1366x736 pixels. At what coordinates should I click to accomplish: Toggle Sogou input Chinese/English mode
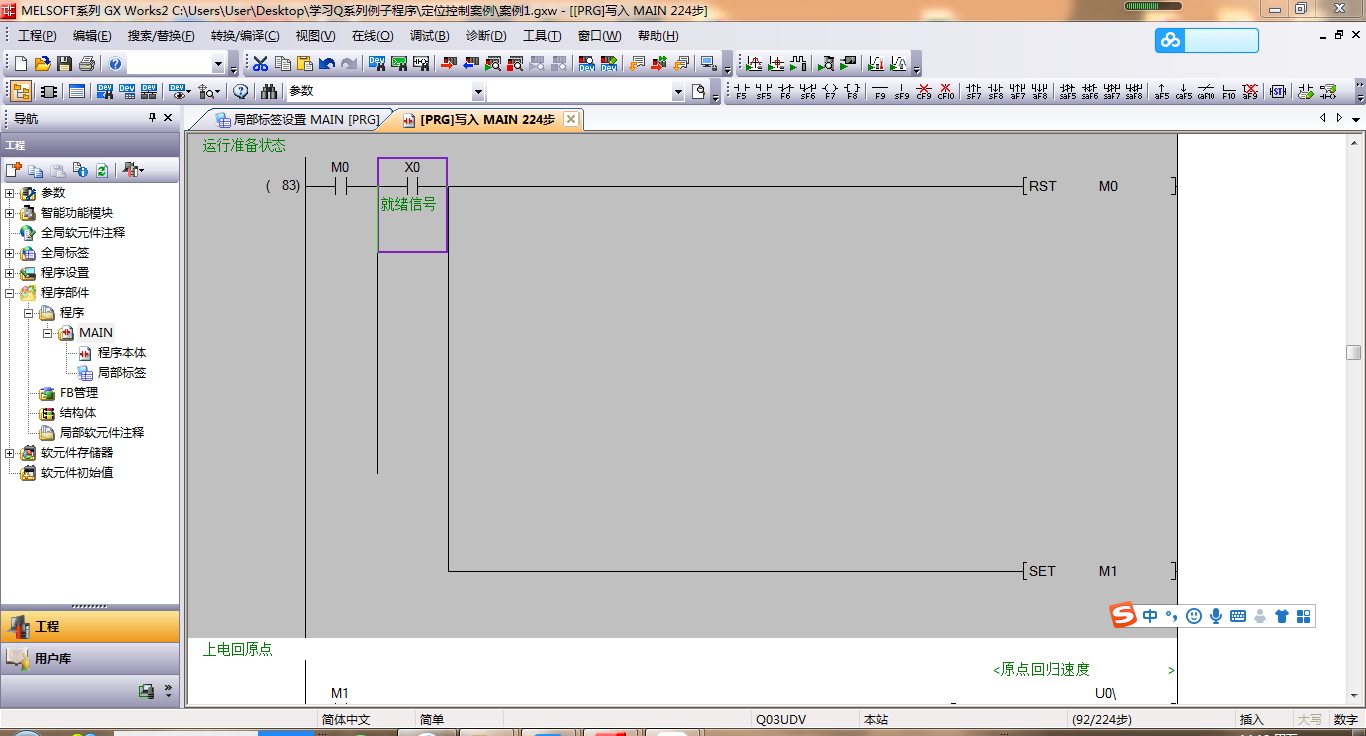point(1150,616)
